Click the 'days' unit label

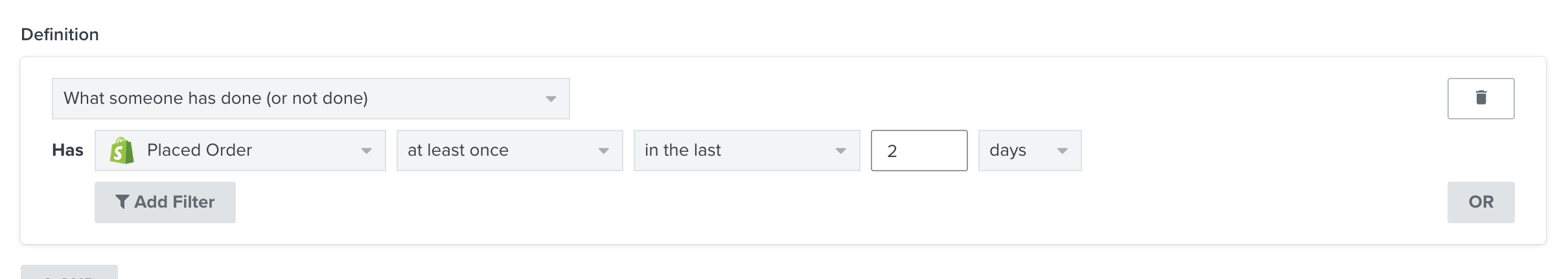[x=1008, y=151]
